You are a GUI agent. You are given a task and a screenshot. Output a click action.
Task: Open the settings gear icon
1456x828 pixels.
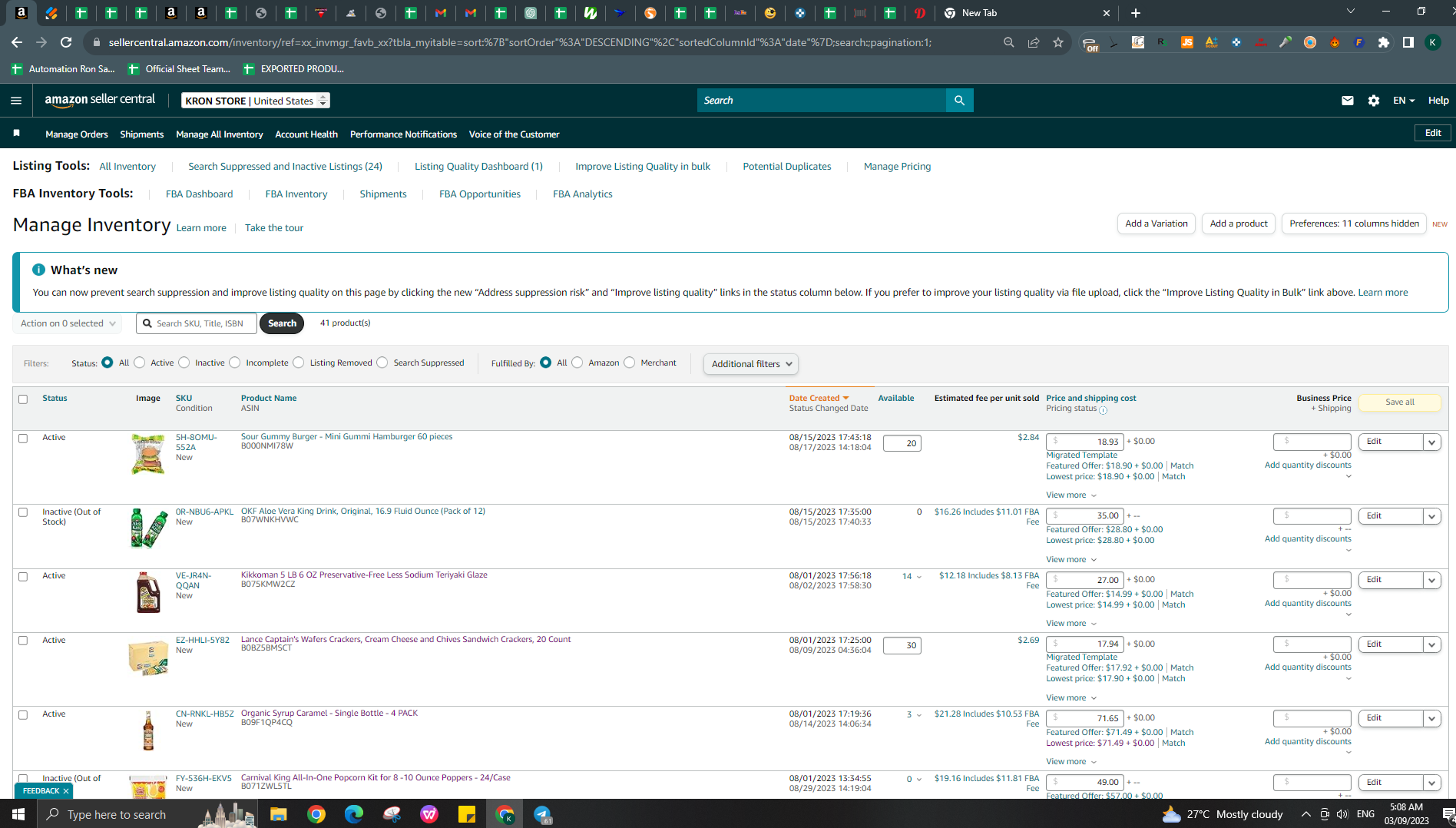click(1374, 101)
